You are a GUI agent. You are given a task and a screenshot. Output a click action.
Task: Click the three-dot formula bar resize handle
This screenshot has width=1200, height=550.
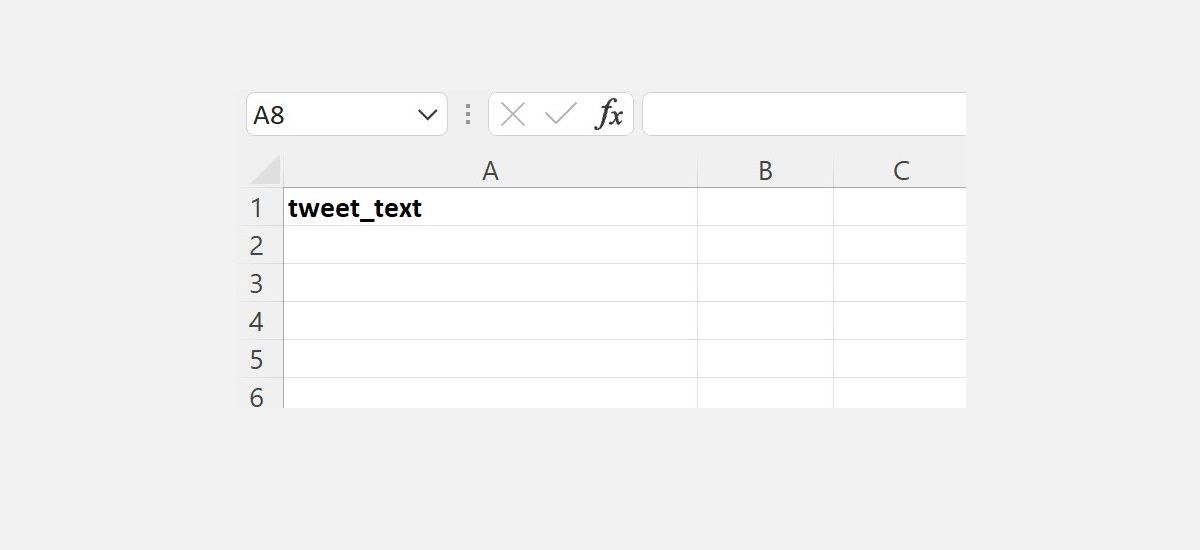click(467, 115)
